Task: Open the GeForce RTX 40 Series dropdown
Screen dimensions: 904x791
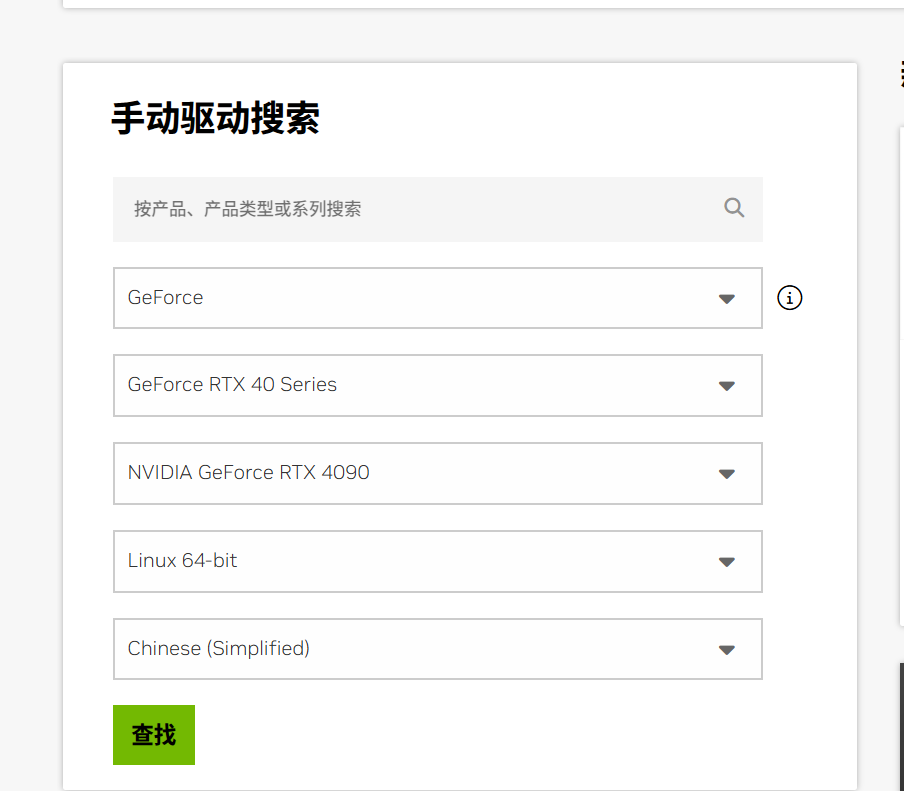Action: [x=438, y=385]
